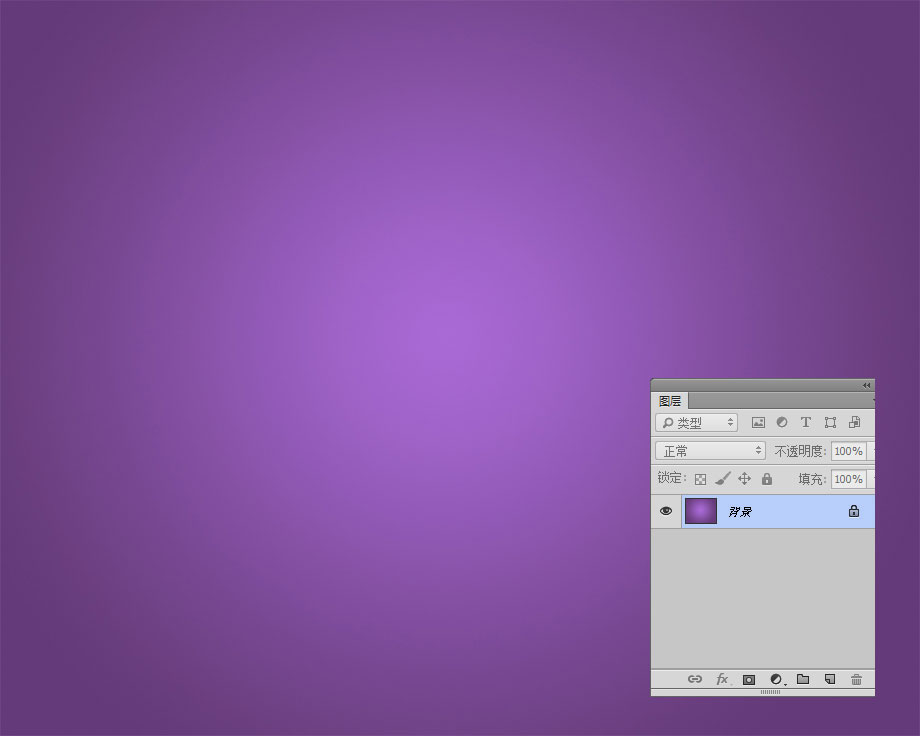Filter layers by shape layer icon

(830, 423)
